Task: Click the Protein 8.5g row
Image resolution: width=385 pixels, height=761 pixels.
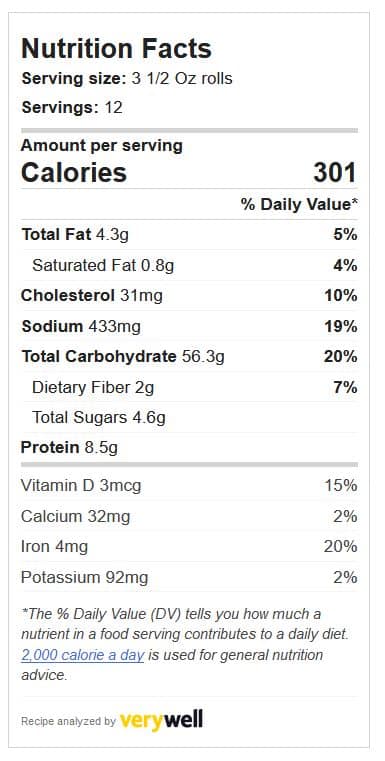Action: click(x=189, y=447)
